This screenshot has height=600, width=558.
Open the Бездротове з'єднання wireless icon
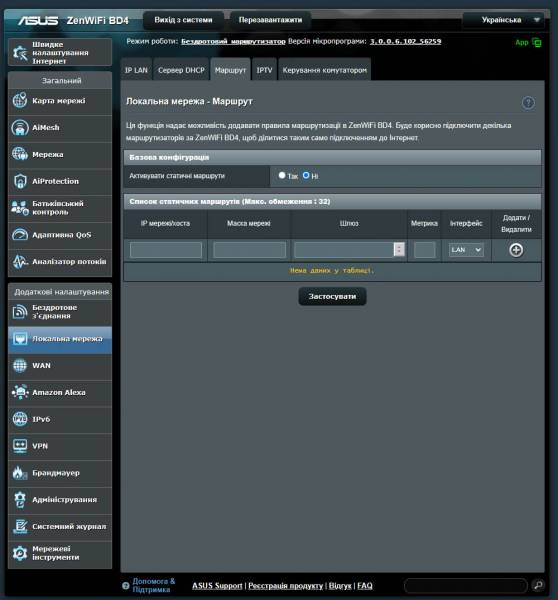(20, 312)
